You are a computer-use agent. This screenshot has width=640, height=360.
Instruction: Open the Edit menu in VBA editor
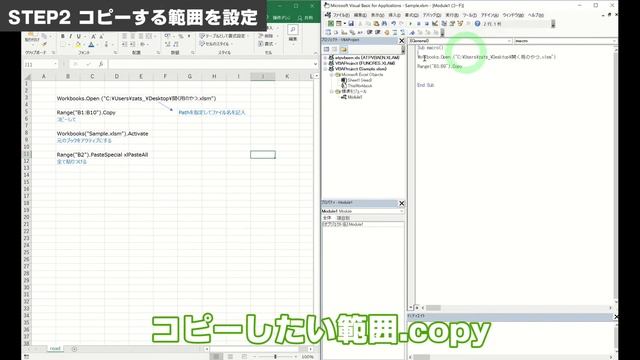pyautogui.click(x=360, y=15)
